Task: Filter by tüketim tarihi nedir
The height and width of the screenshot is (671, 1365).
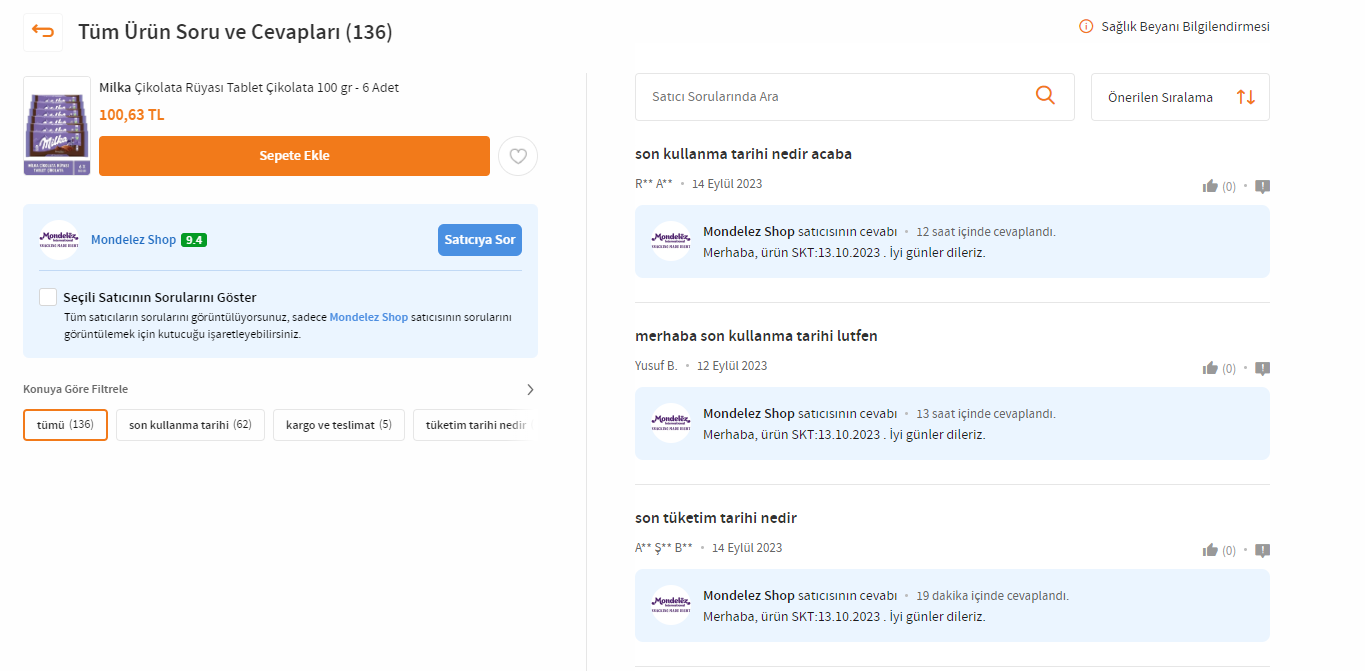Action: coord(475,425)
